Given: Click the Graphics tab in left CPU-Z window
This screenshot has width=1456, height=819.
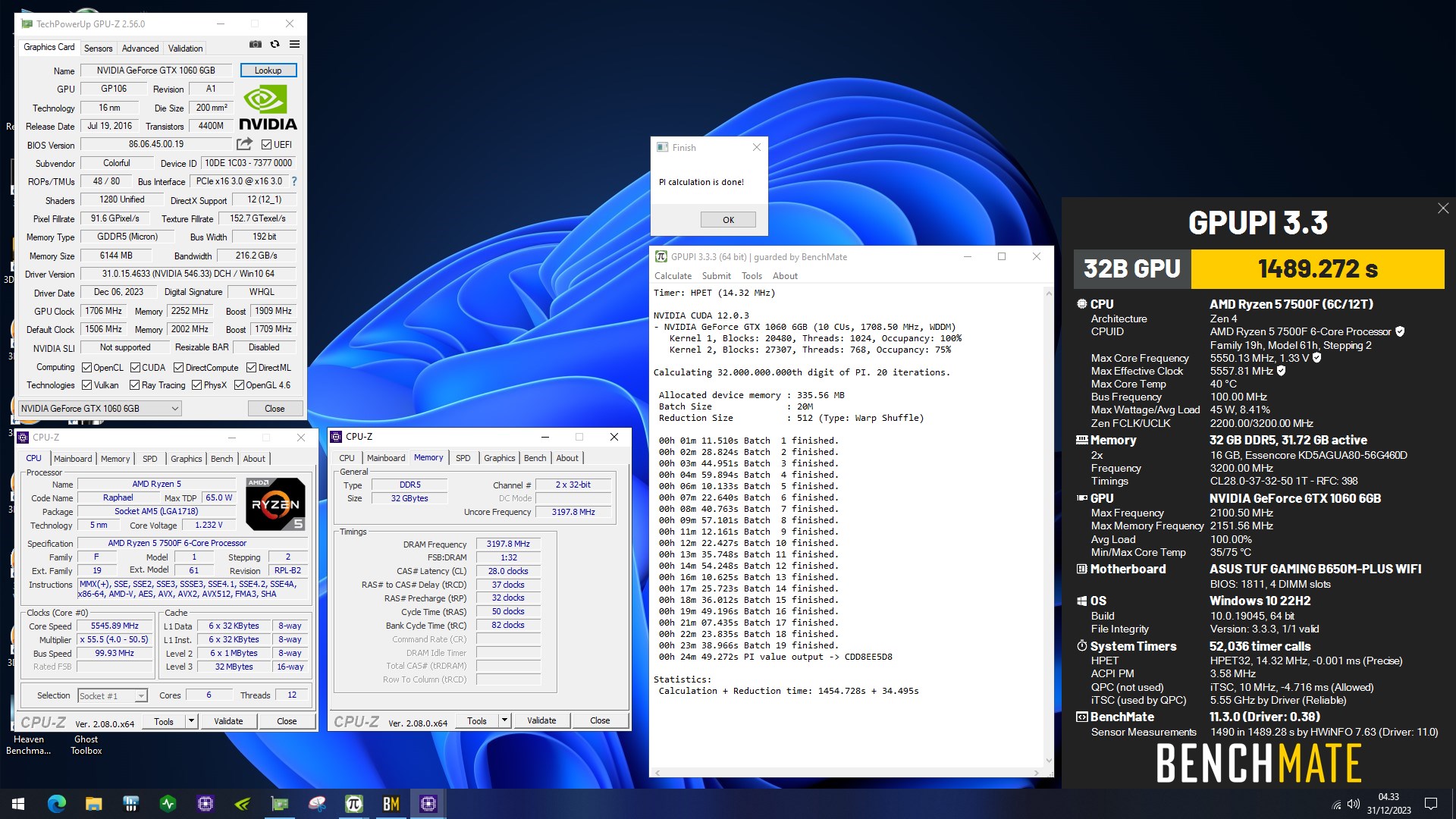Looking at the screenshot, I should (x=186, y=459).
